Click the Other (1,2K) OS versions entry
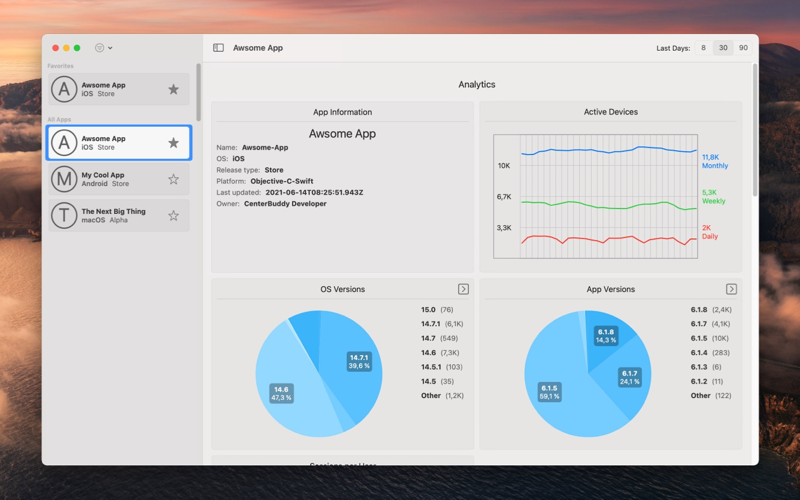 442,395
